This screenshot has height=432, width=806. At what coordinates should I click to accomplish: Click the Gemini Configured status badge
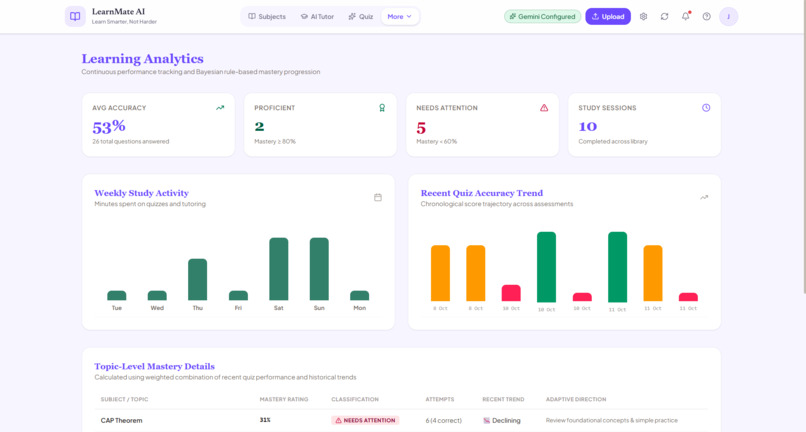pos(542,16)
